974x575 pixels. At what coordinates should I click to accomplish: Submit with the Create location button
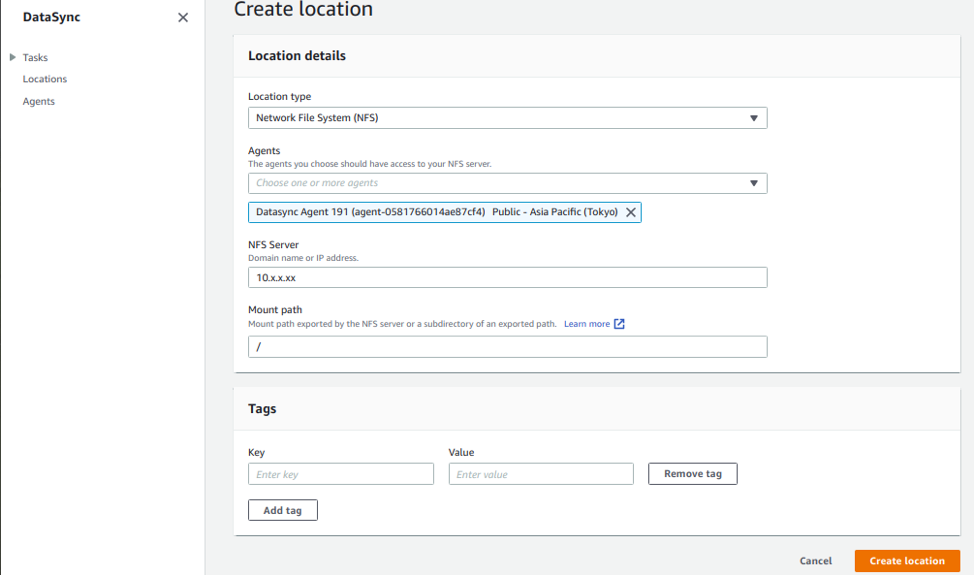coord(906,561)
